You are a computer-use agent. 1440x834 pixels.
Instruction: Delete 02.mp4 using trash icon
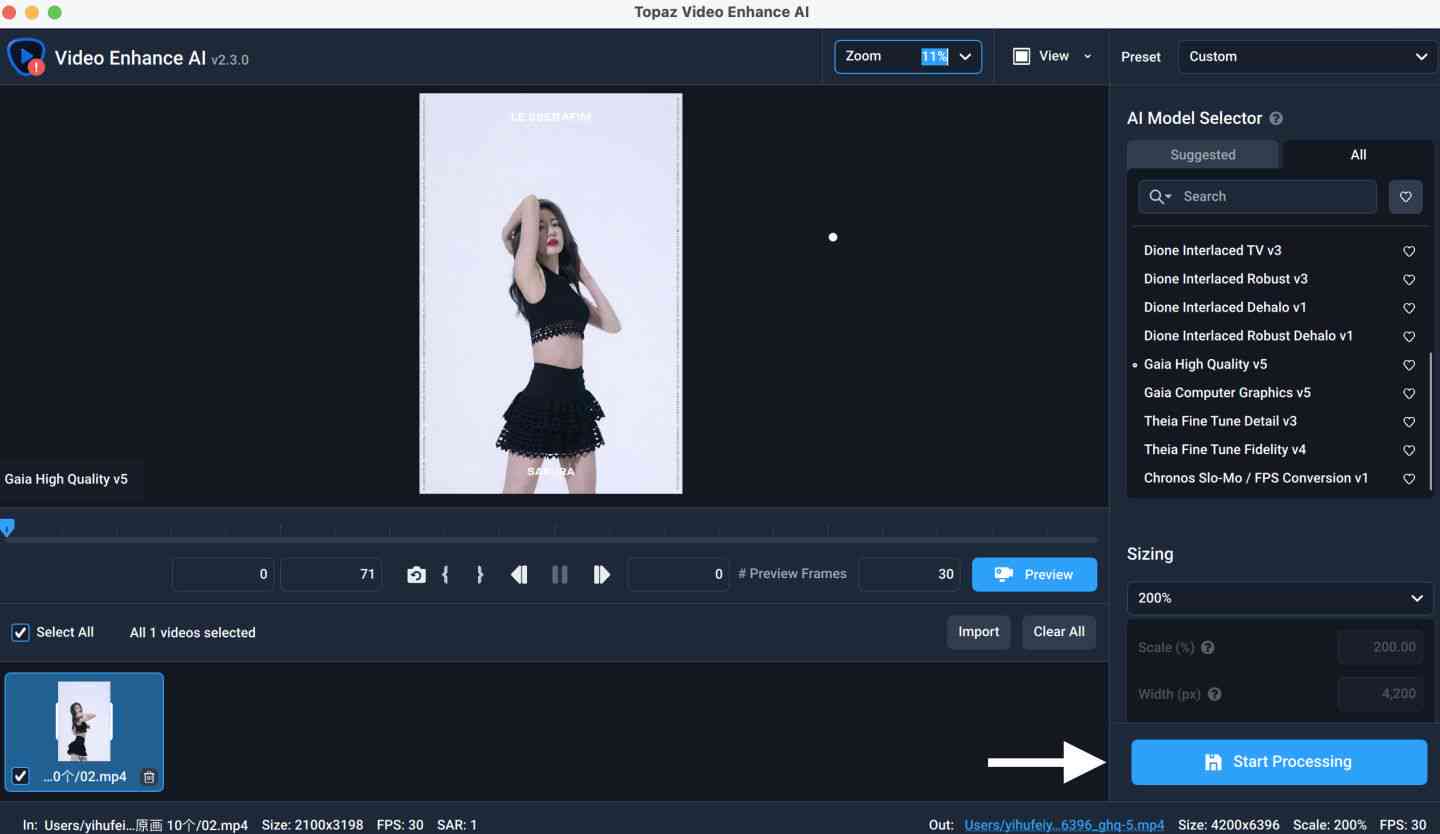tap(148, 777)
